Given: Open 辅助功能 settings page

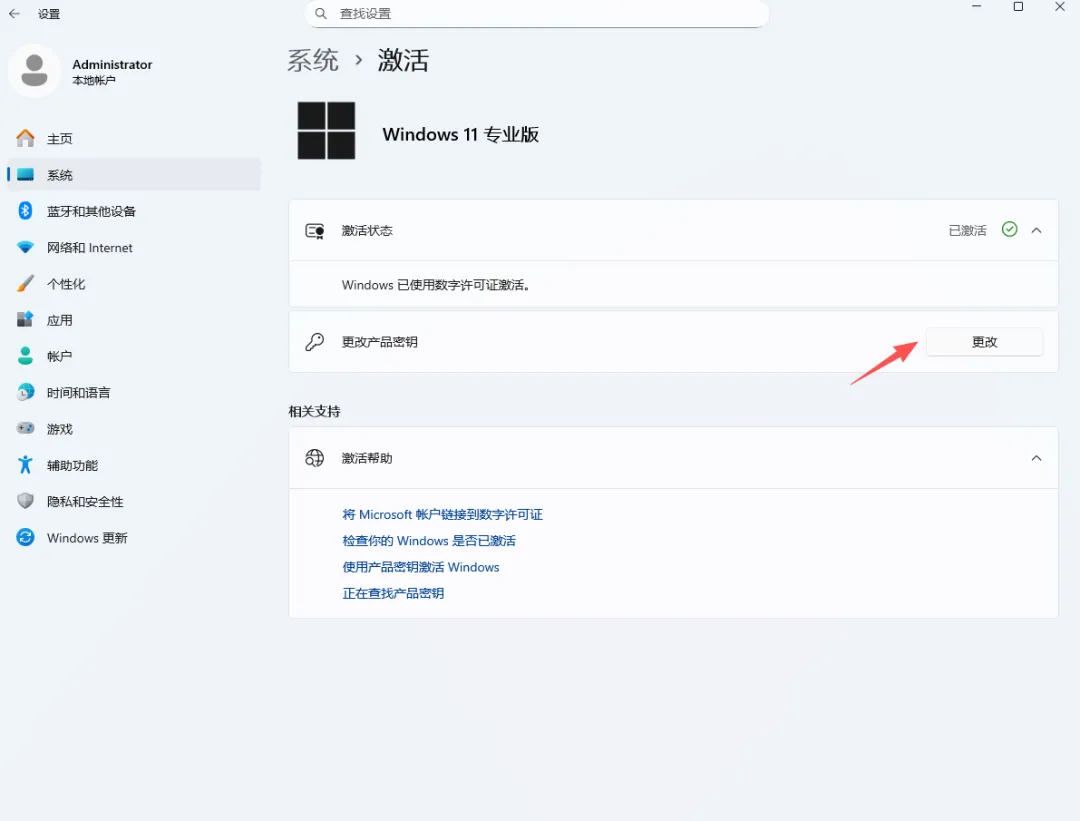Looking at the screenshot, I should pyautogui.click(x=134, y=465).
